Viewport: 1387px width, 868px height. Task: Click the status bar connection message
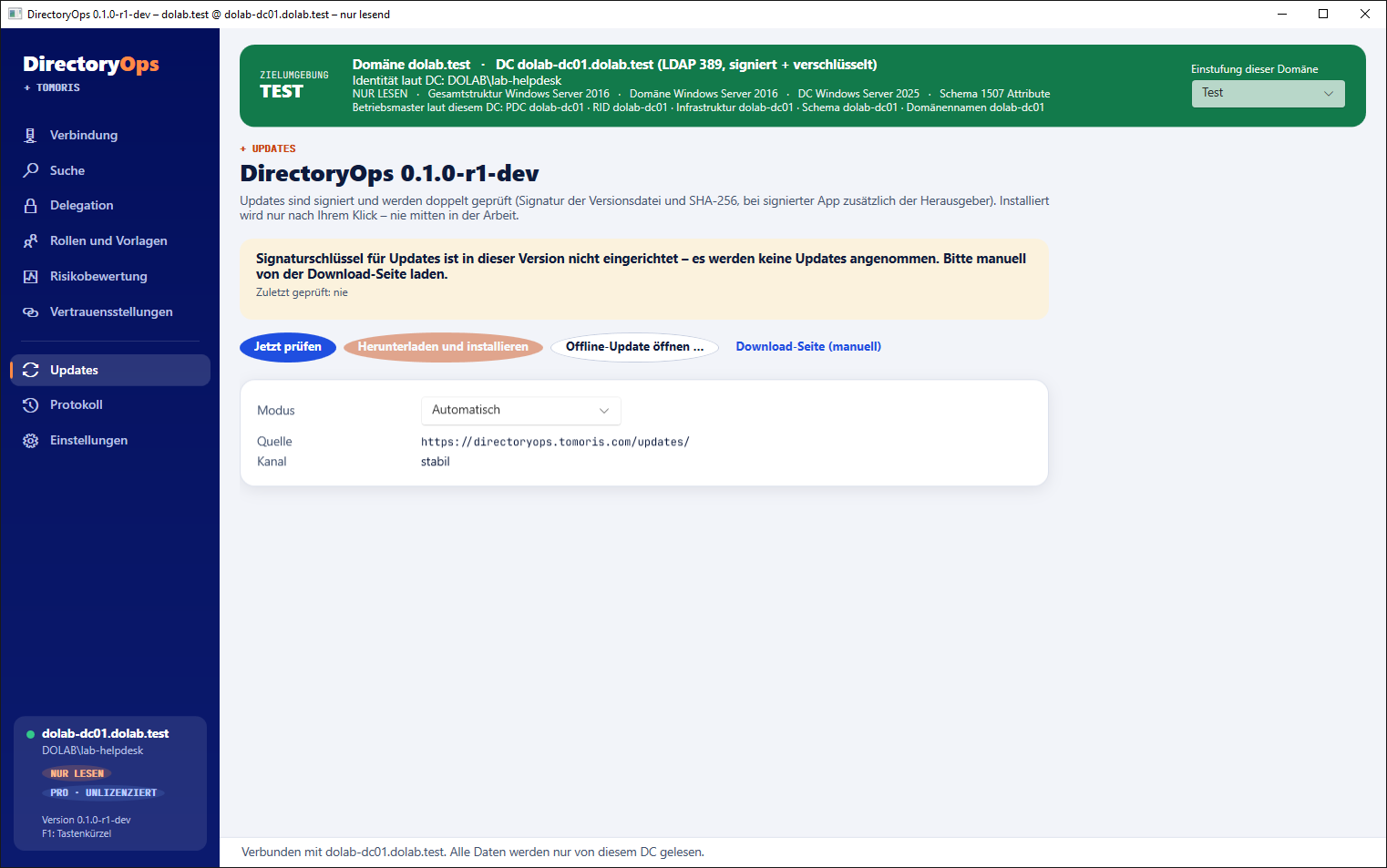coord(473,853)
